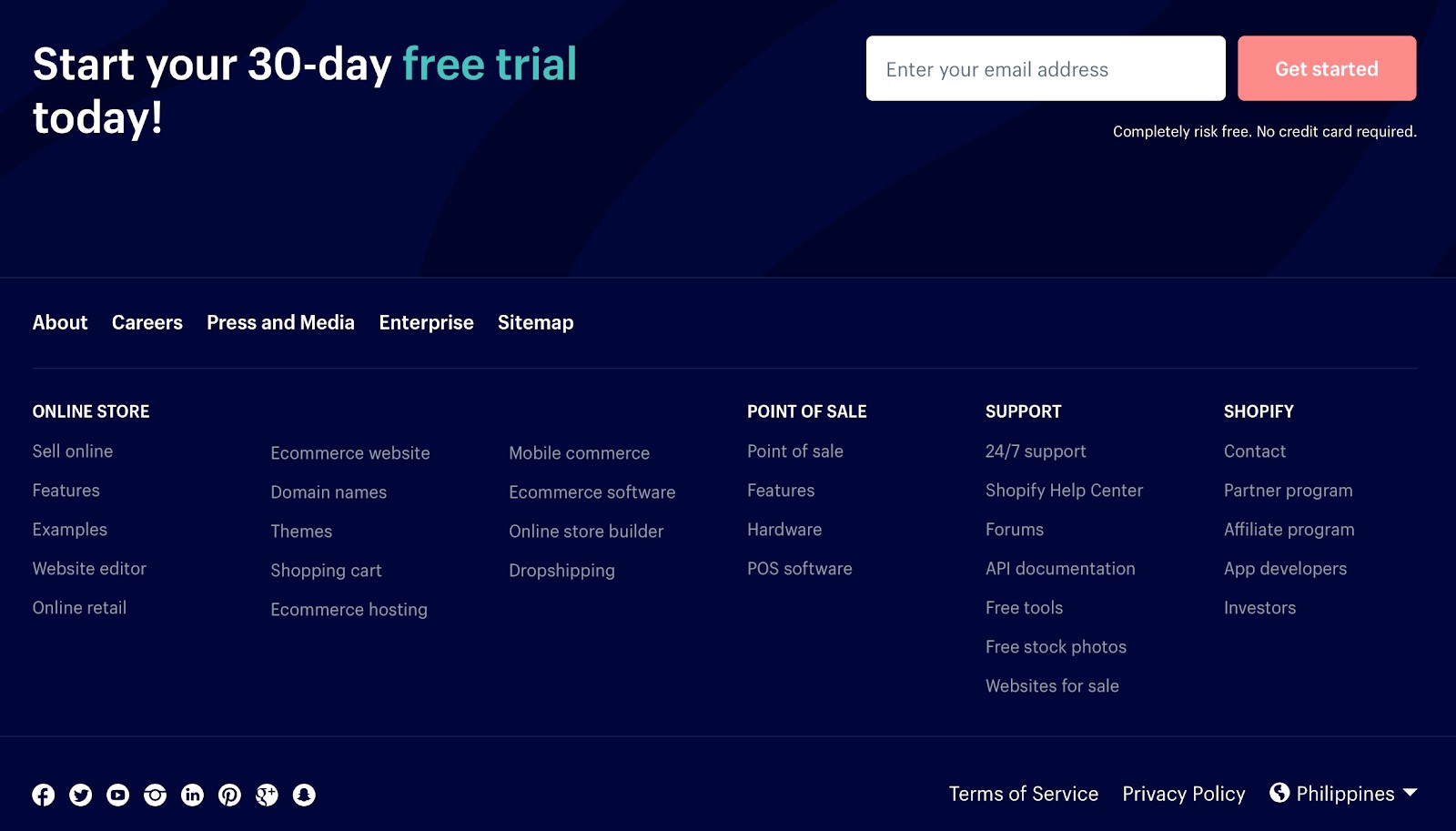The height and width of the screenshot is (831, 1456).
Task: Select Features under Online Store
Action: point(66,491)
